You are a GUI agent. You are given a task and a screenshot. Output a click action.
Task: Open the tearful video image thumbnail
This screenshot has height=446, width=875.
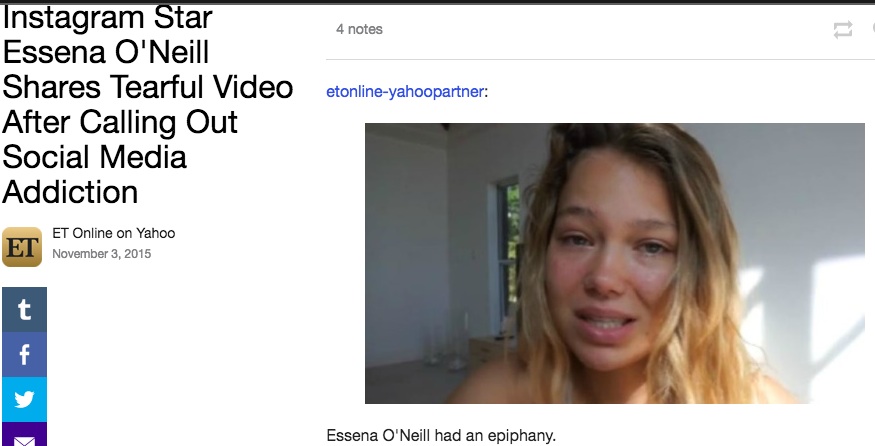615,263
